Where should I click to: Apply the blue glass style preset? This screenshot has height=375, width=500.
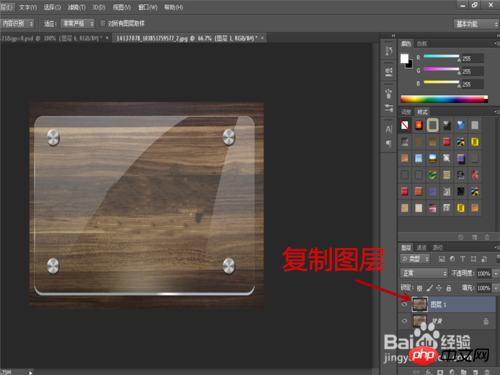point(461,125)
